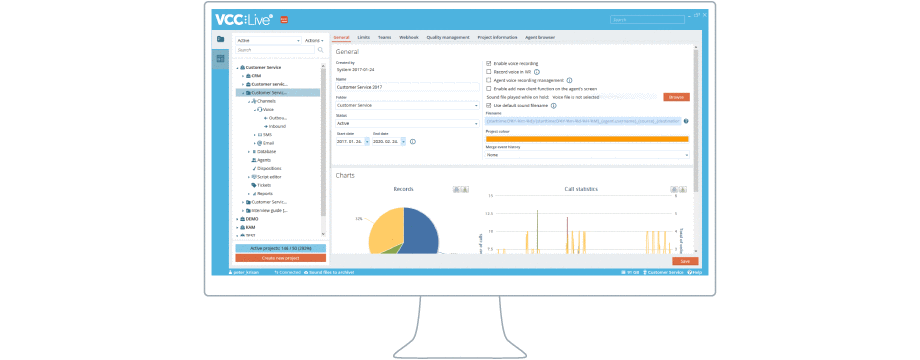Click the help icon beside the Filename field
This screenshot has width=920, height=360.
[686, 121]
